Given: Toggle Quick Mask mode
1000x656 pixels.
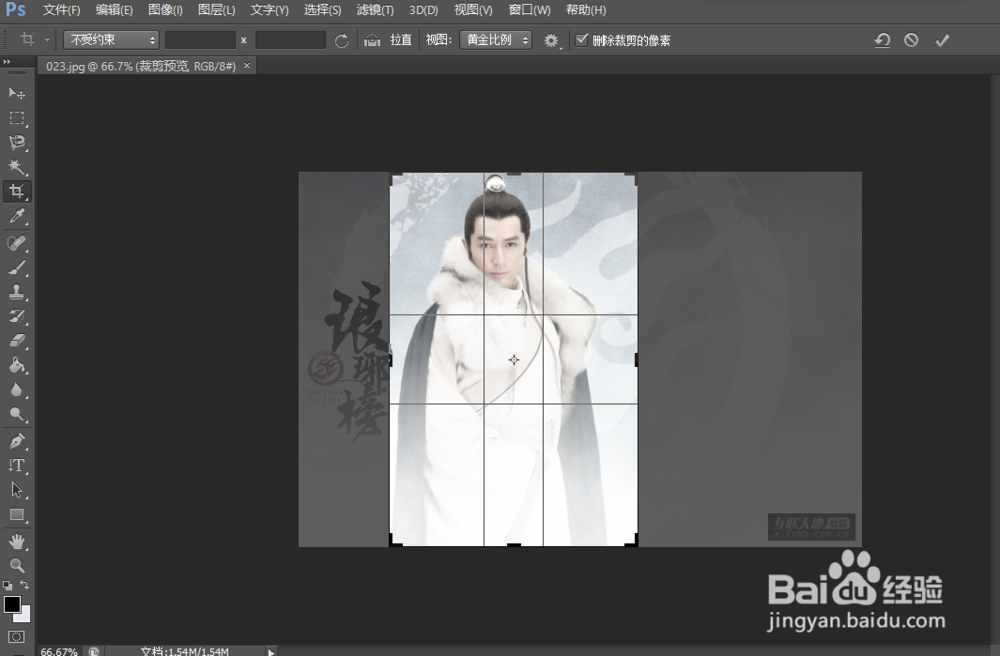Looking at the screenshot, I should (17, 636).
